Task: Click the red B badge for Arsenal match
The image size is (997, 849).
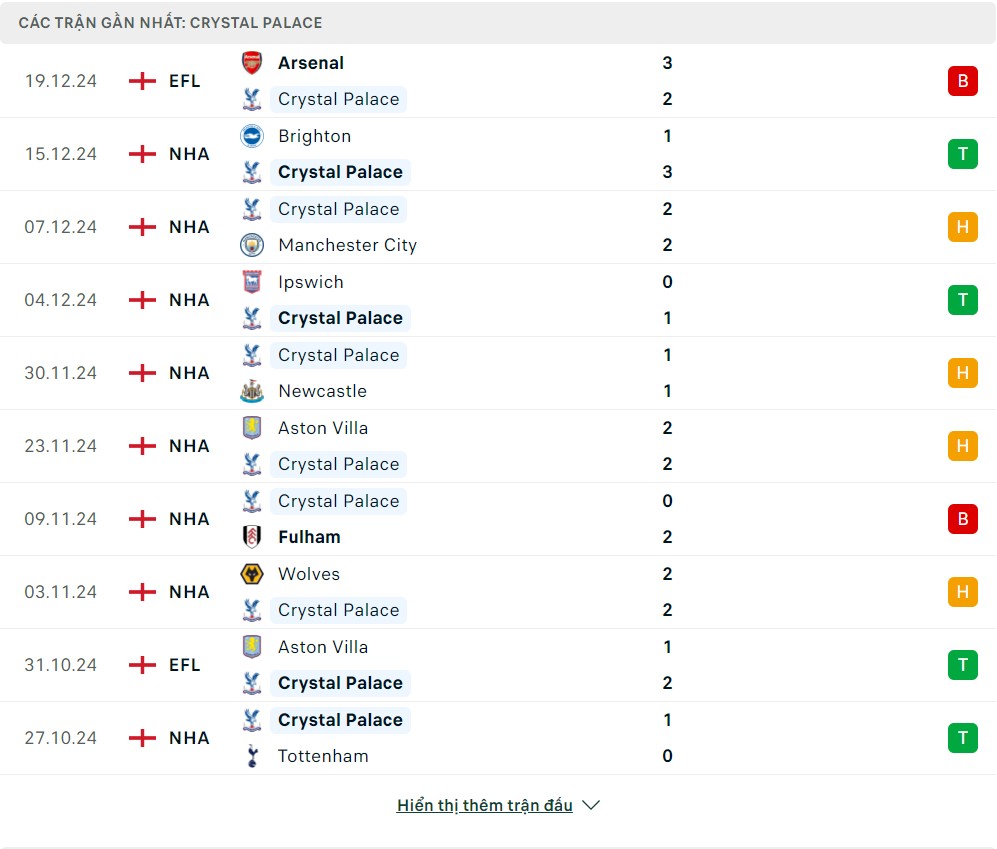Action: coord(962,81)
